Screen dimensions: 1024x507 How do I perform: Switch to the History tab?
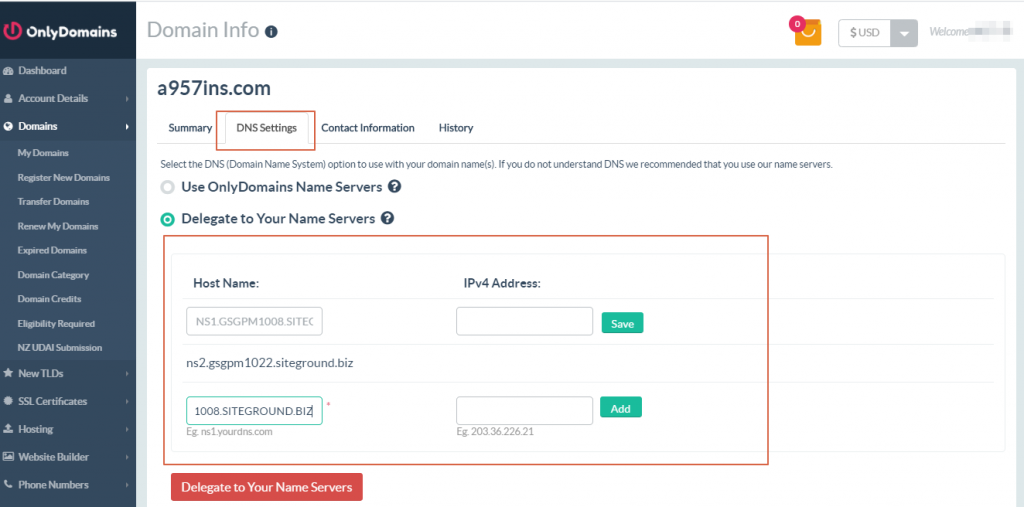tap(455, 128)
